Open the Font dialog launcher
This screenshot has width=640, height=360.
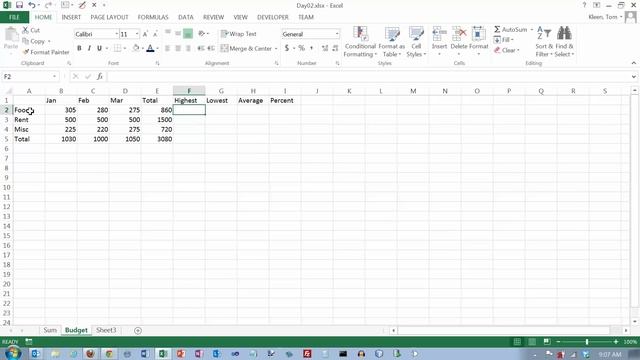[x=158, y=63]
